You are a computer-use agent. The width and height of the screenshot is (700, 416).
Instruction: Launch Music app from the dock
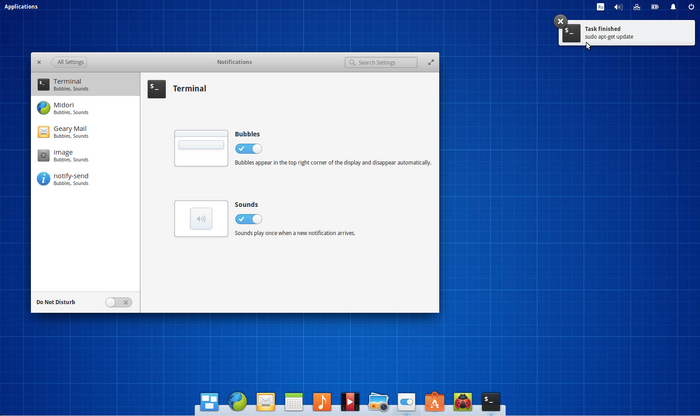[x=322, y=402]
